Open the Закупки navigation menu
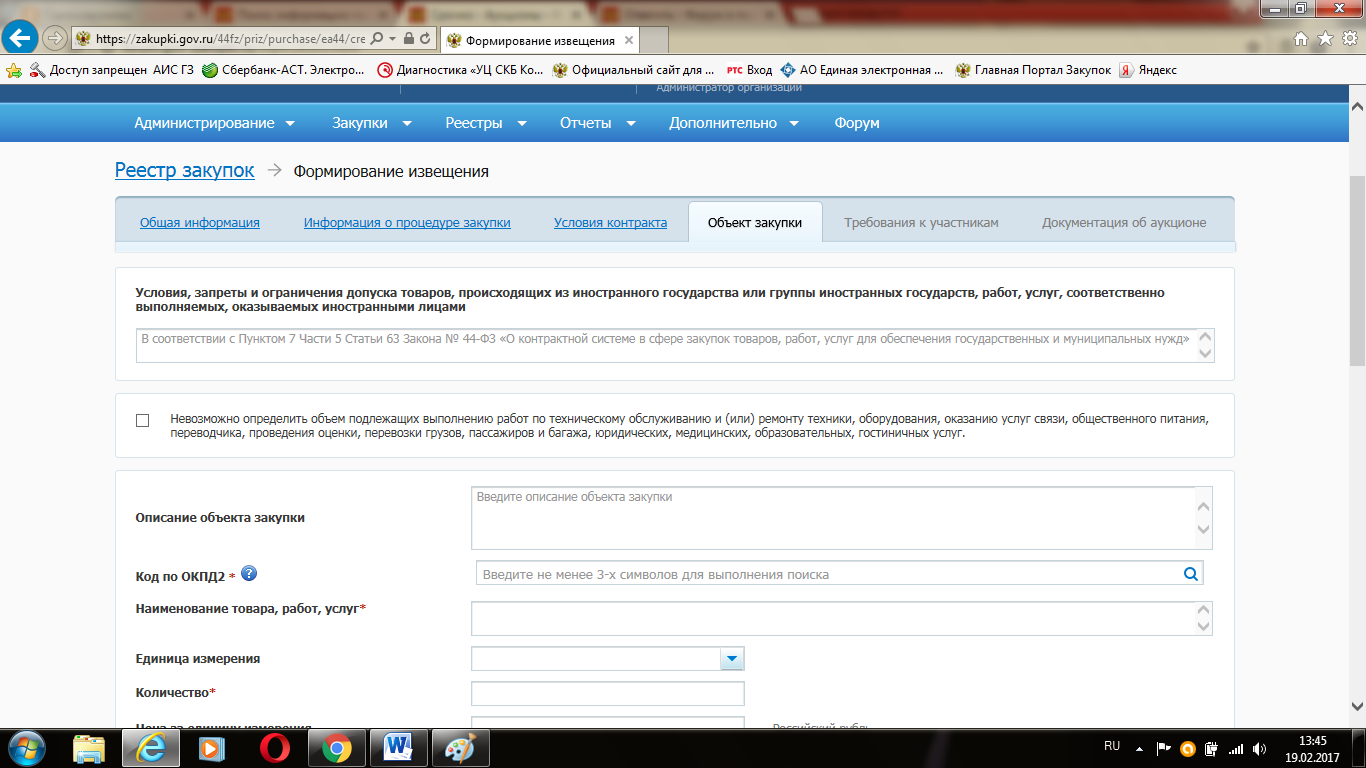The height and width of the screenshot is (768, 1366). 372,123
